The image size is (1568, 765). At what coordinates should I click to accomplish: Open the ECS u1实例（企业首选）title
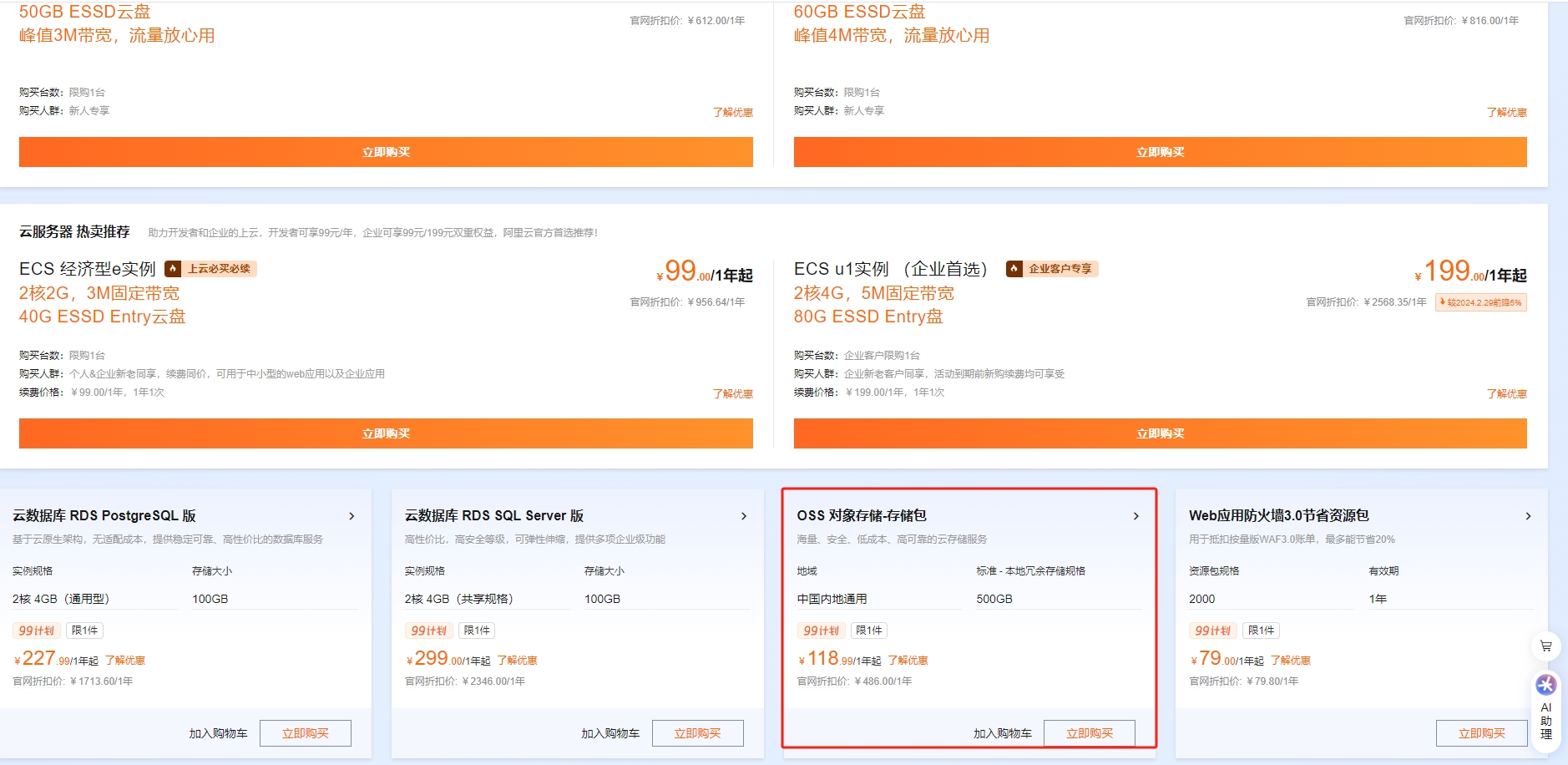892,269
